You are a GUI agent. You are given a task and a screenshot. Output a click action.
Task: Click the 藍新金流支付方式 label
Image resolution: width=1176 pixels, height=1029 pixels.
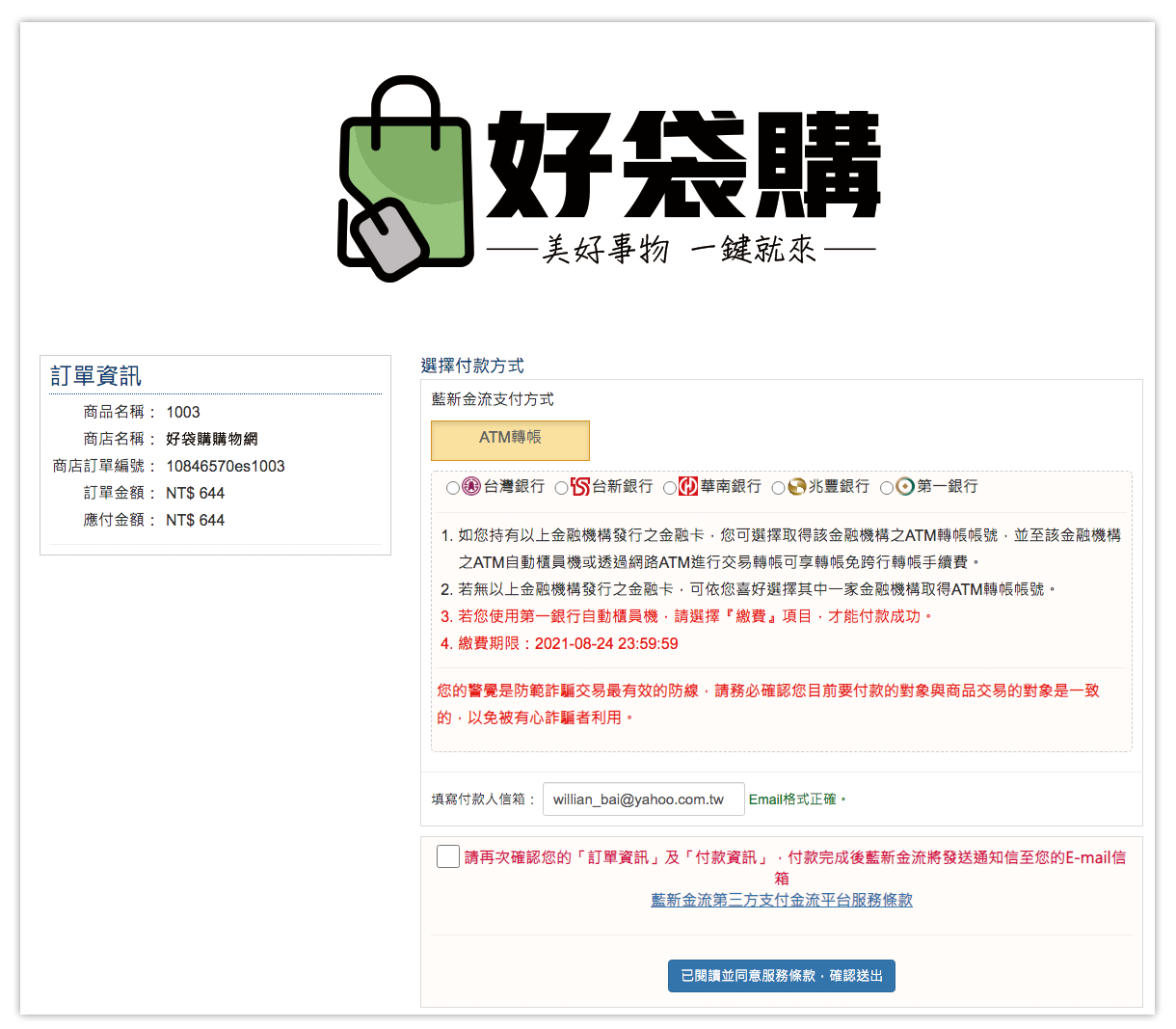tap(493, 399)
